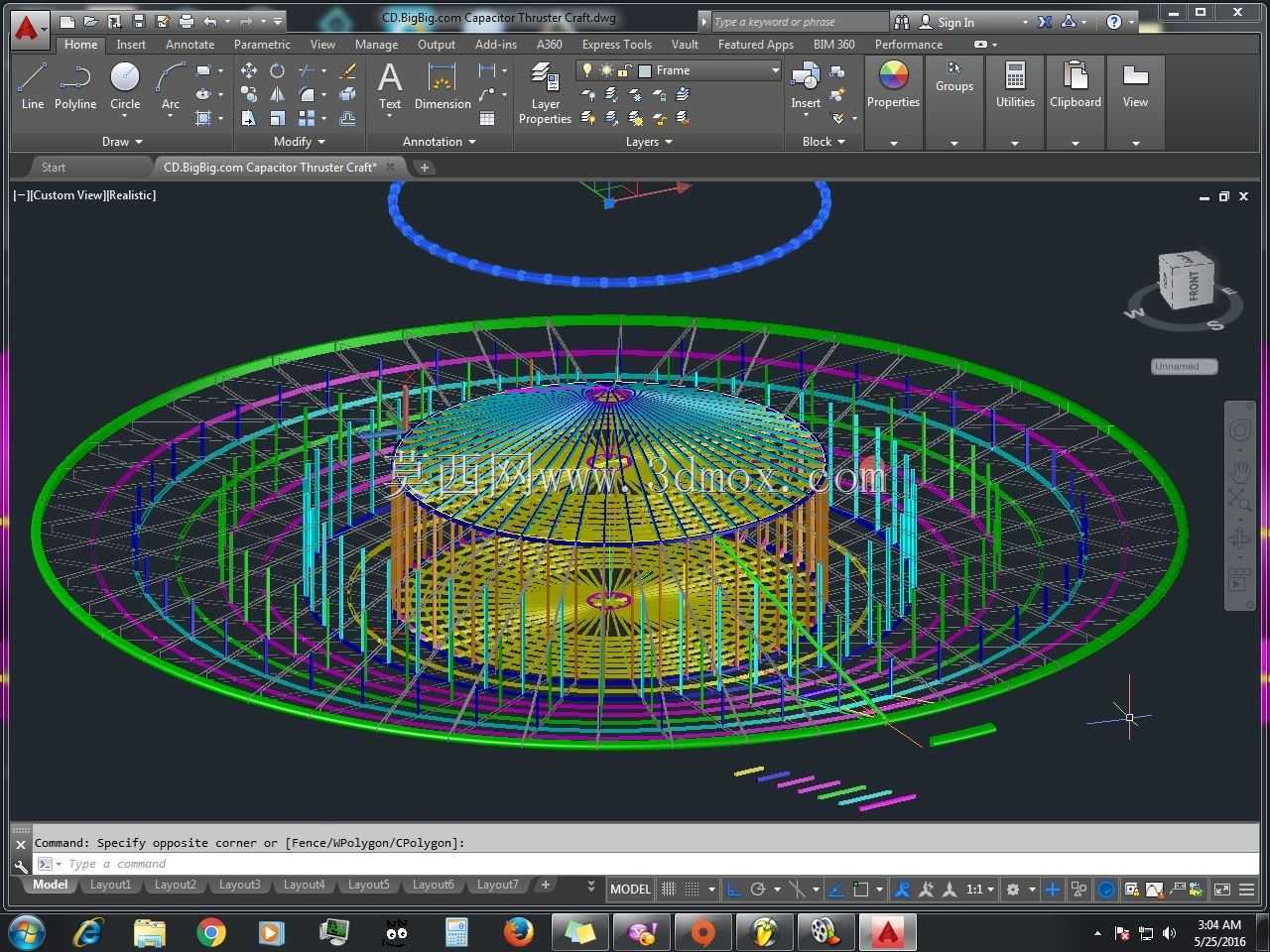The width and height of the screenshot is (1270, 952).
Task: Click the keyword search box
Action: point(800,22)
